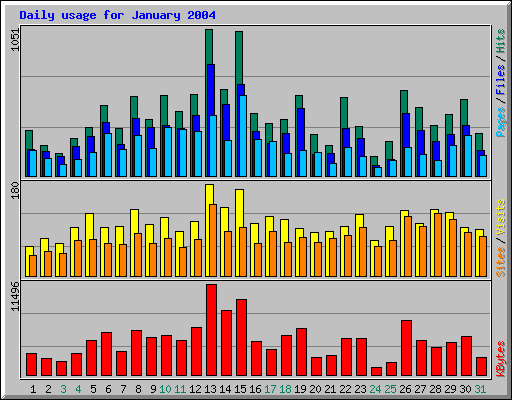Screen dimensions: 512x400
Task: Click the tallest red KBytes bar on day 13
Action: [x=211, y=330]
